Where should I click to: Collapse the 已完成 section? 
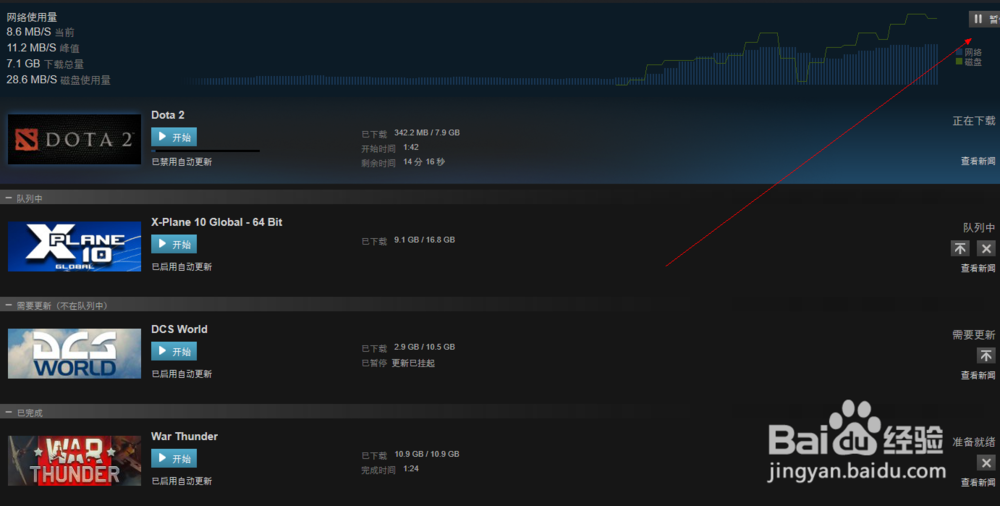click(x=9, y=413)
